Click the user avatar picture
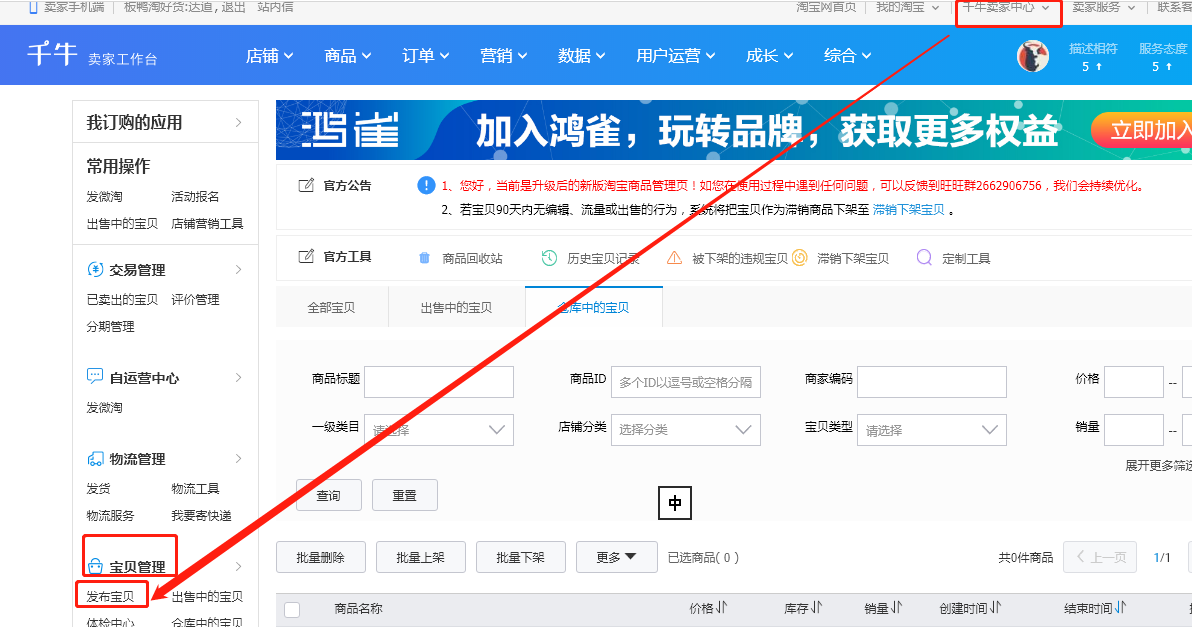The height and width of the screenshot is (627, 1192). [1033, 56]
